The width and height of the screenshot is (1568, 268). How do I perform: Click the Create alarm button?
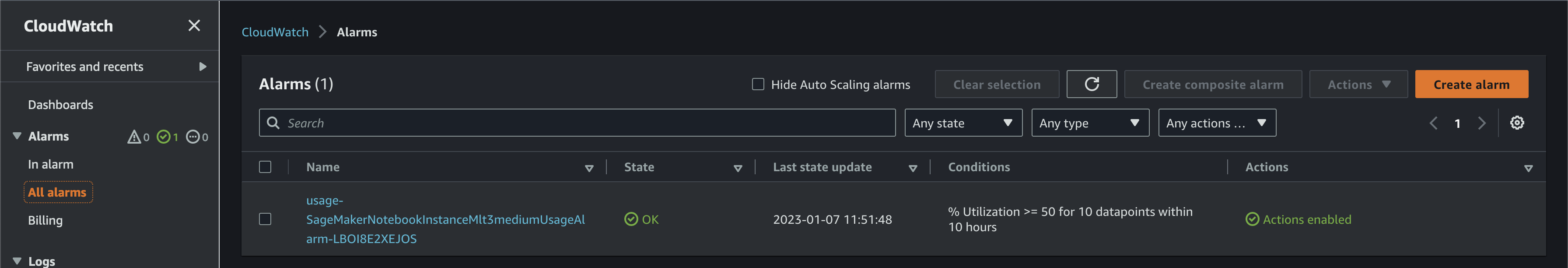coord(1471,84)
